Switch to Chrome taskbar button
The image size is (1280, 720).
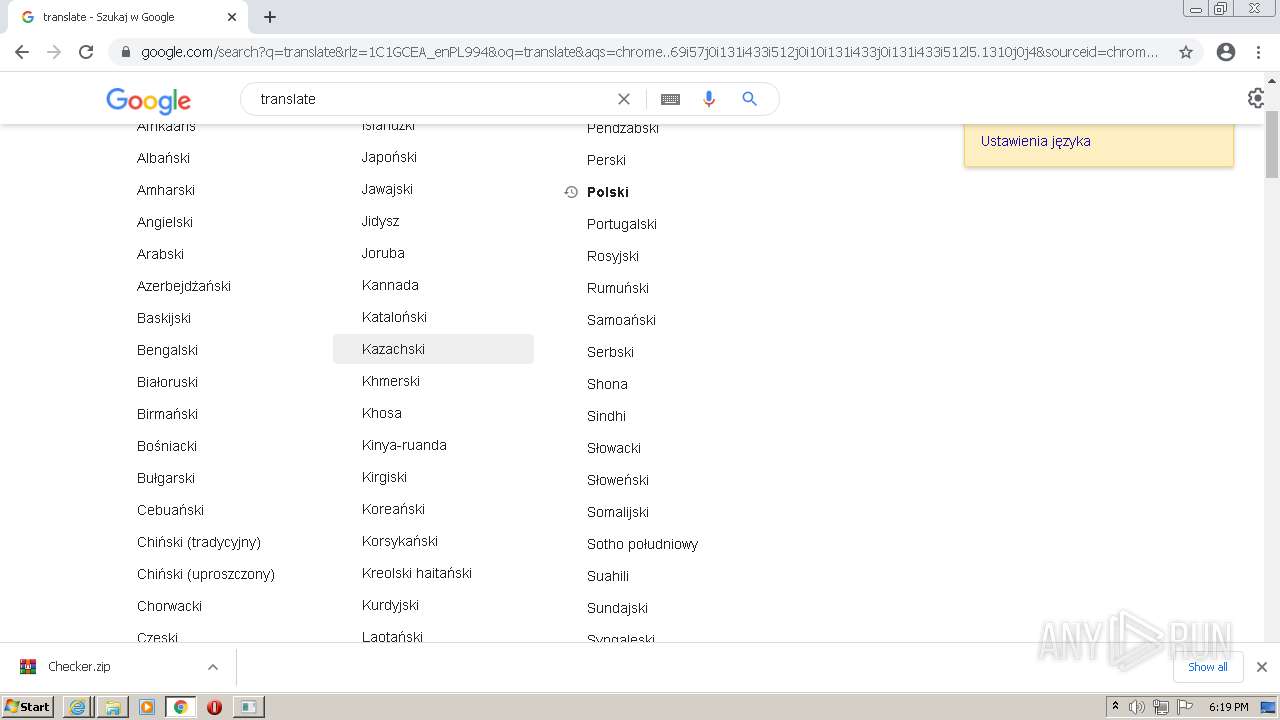tap(181, 707)
